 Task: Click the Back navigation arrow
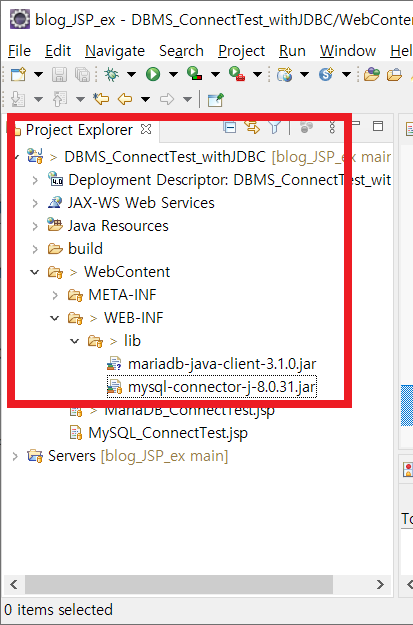coord(125,99)
